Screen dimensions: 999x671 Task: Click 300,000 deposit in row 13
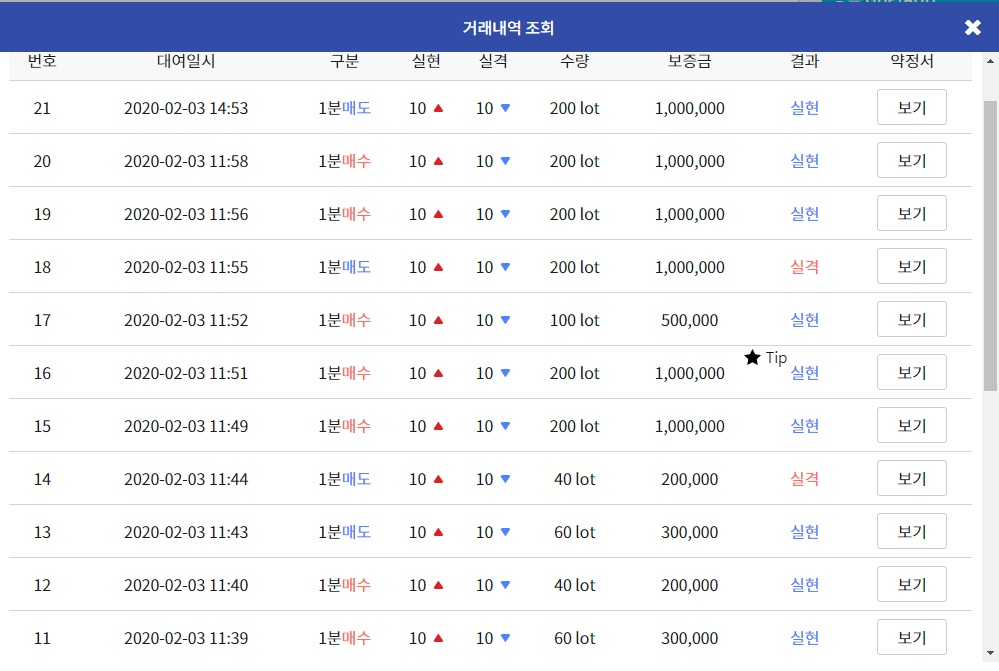(x=689, y=532)
